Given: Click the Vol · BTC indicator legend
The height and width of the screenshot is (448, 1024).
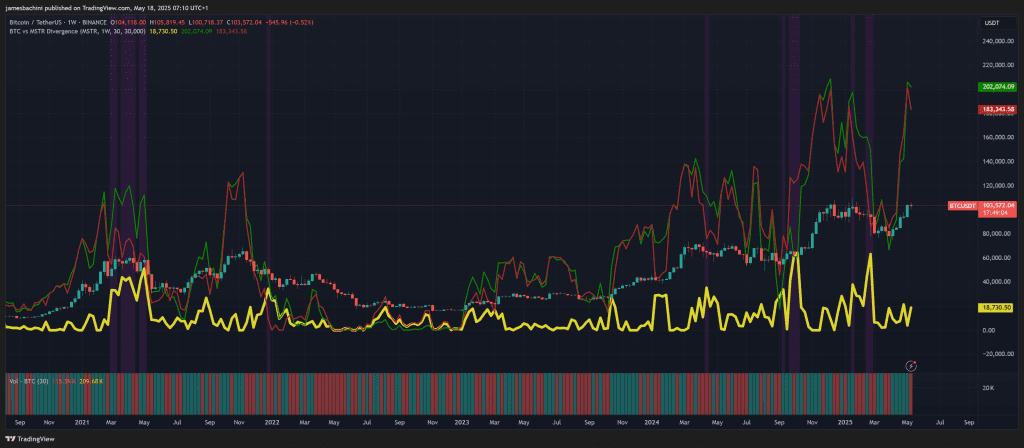Looking at the screenshot, I should [24, 381].
